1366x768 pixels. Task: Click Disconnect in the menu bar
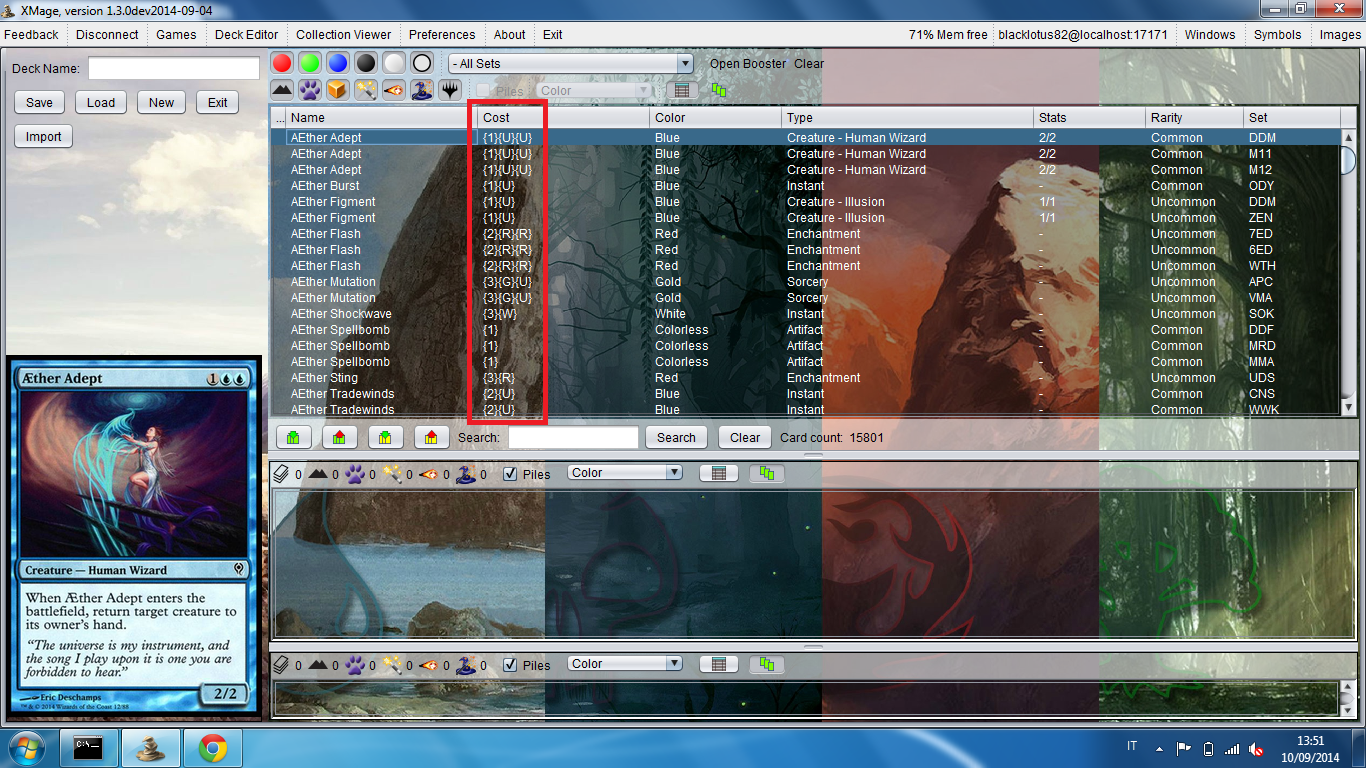[107, 34]
